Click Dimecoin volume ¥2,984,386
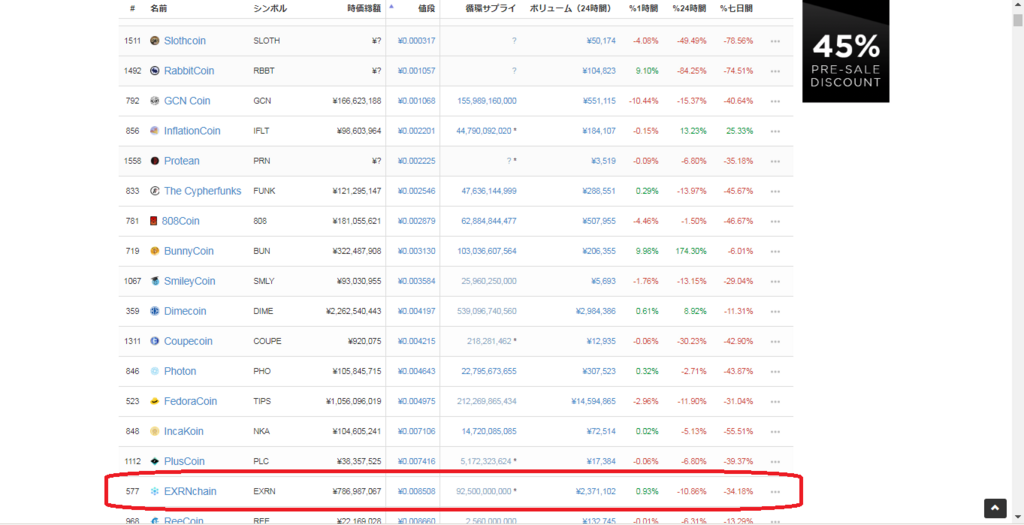1024x525 pixels. click(596, 311)
